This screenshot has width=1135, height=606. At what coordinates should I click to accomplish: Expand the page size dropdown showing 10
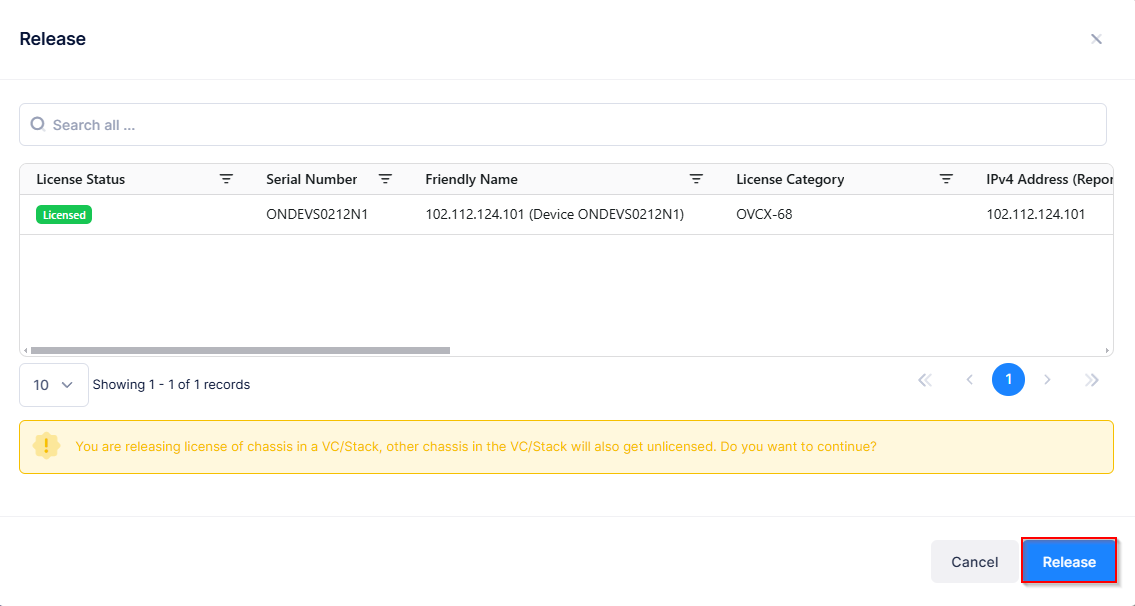click(54, 385)
